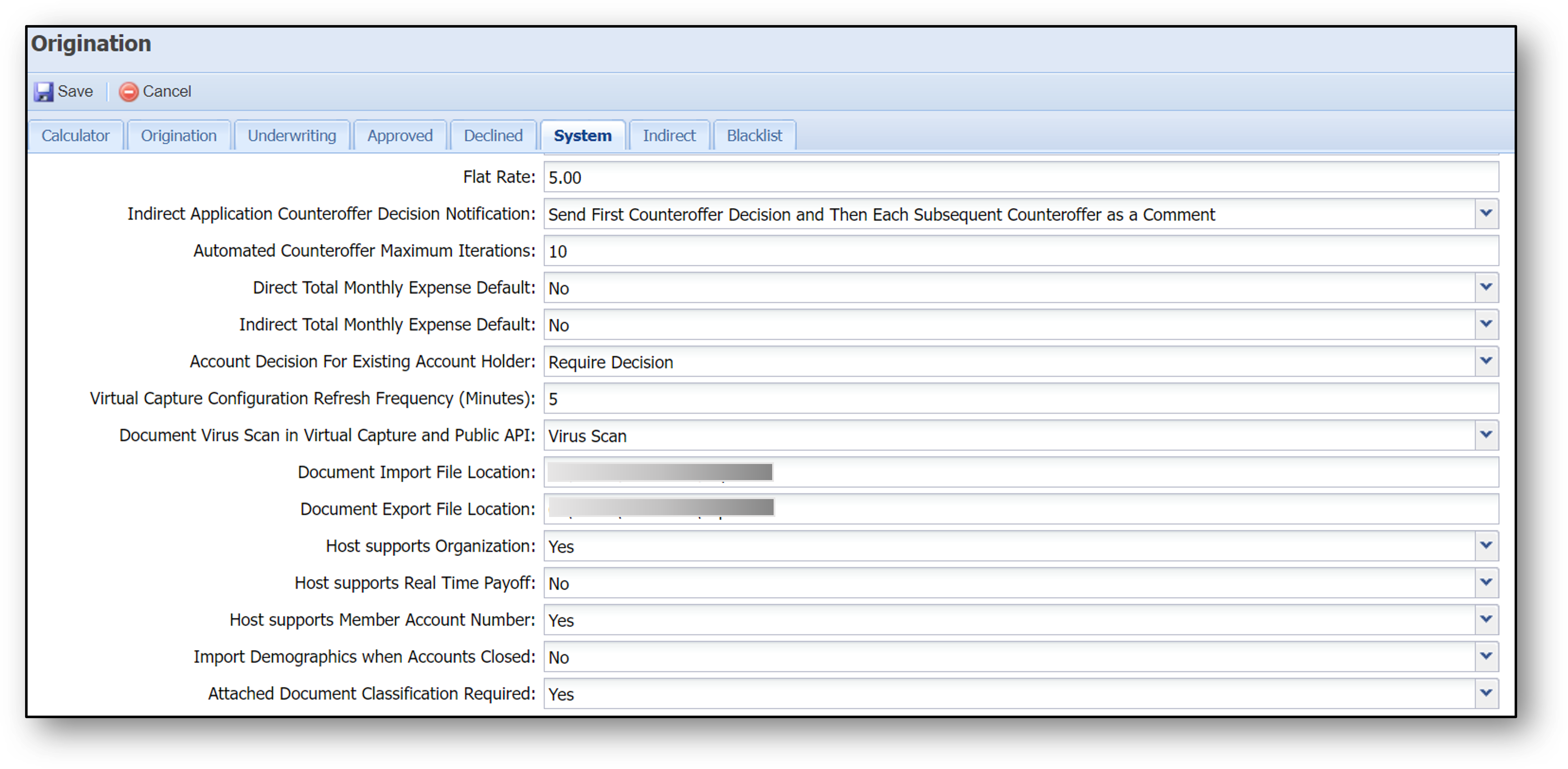
Task: Switch to the Origination tab
Action: [x=179, y=135]
